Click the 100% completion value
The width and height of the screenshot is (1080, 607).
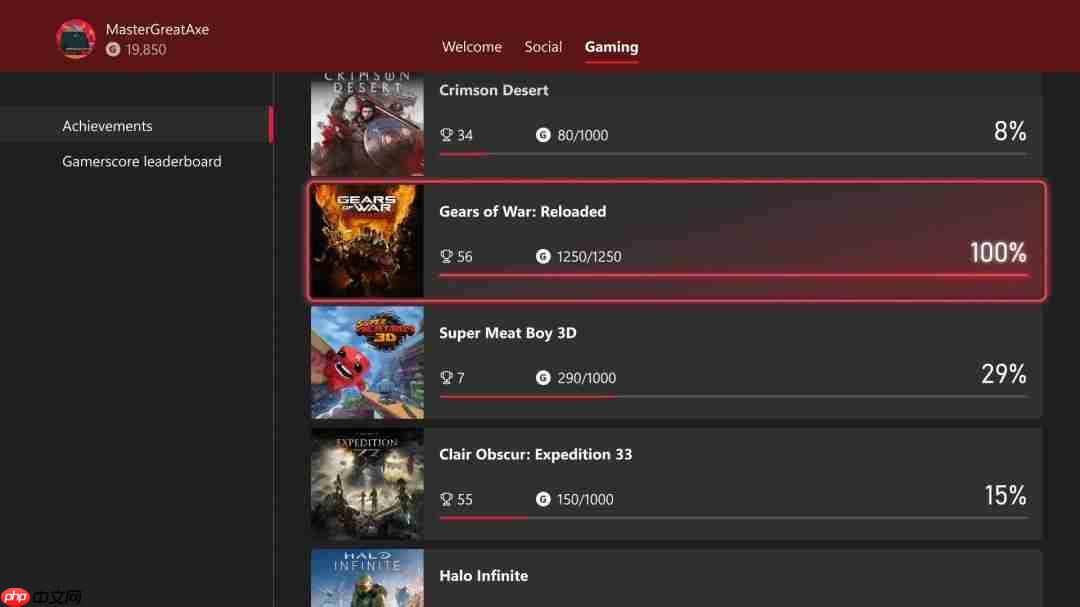click(x=998, y=252)
